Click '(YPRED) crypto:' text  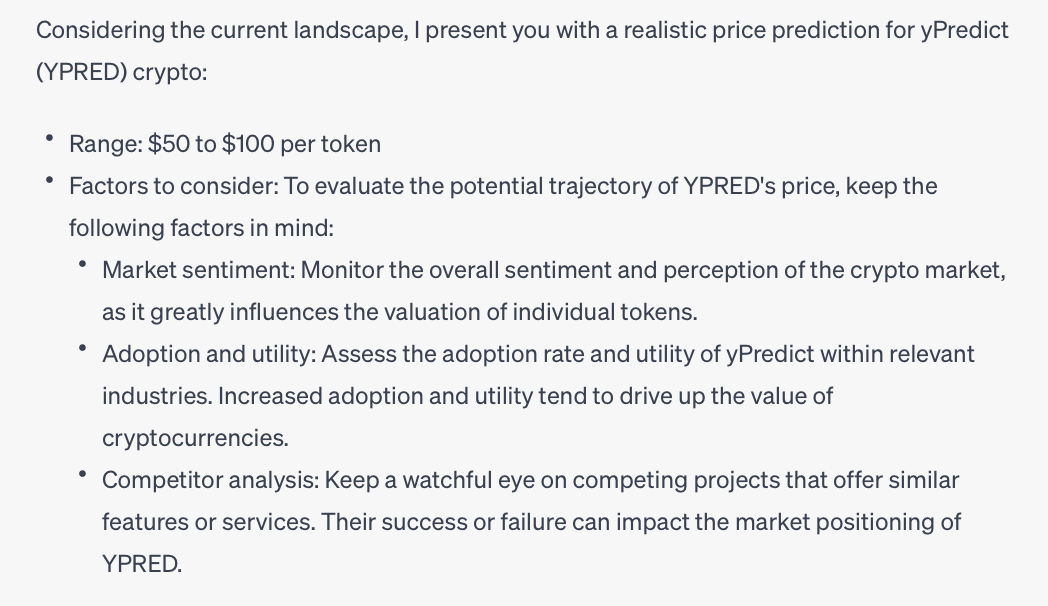click(x=122, y=72)
